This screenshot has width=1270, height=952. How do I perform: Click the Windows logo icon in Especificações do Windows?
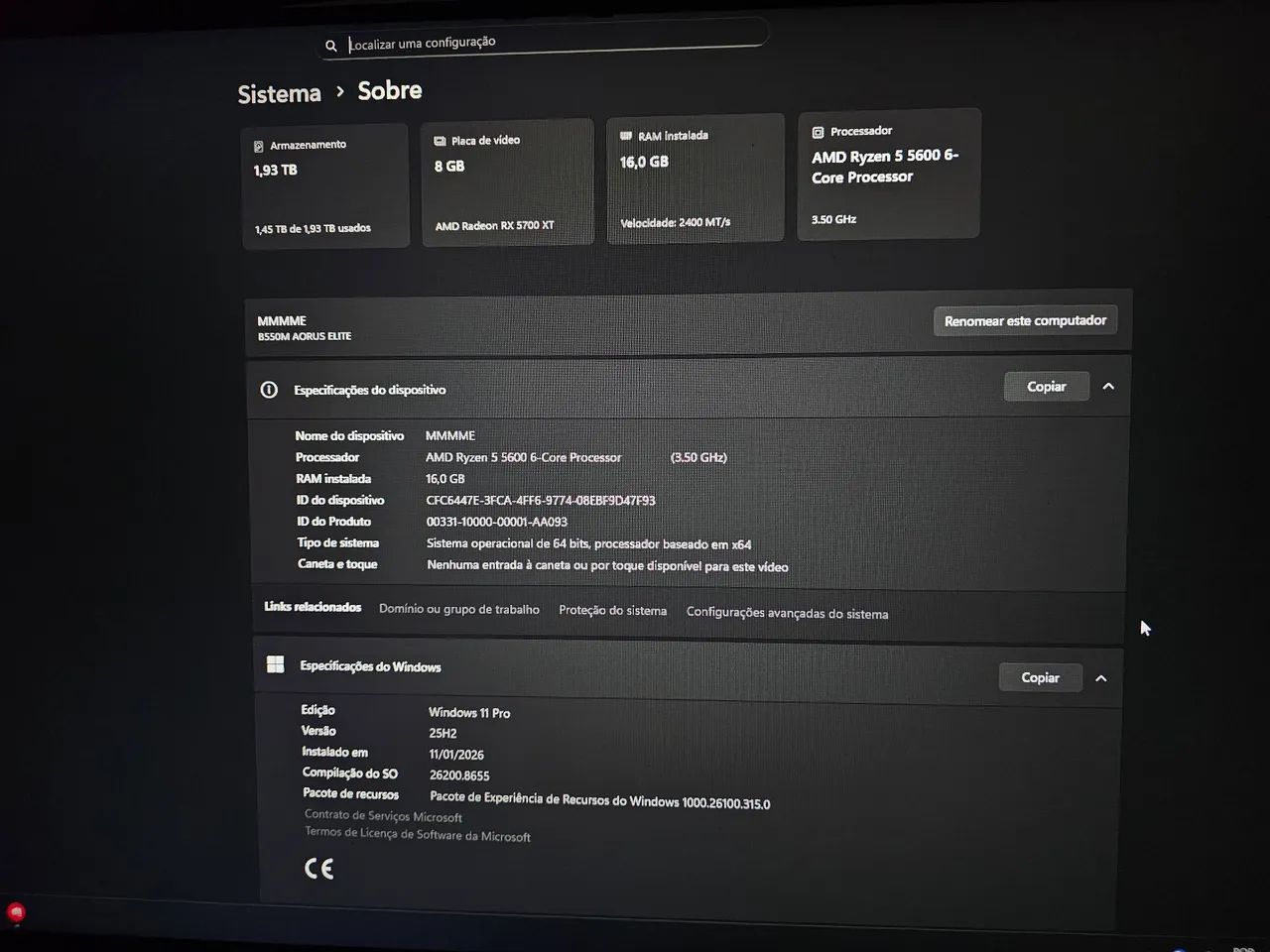click(275, 664)
